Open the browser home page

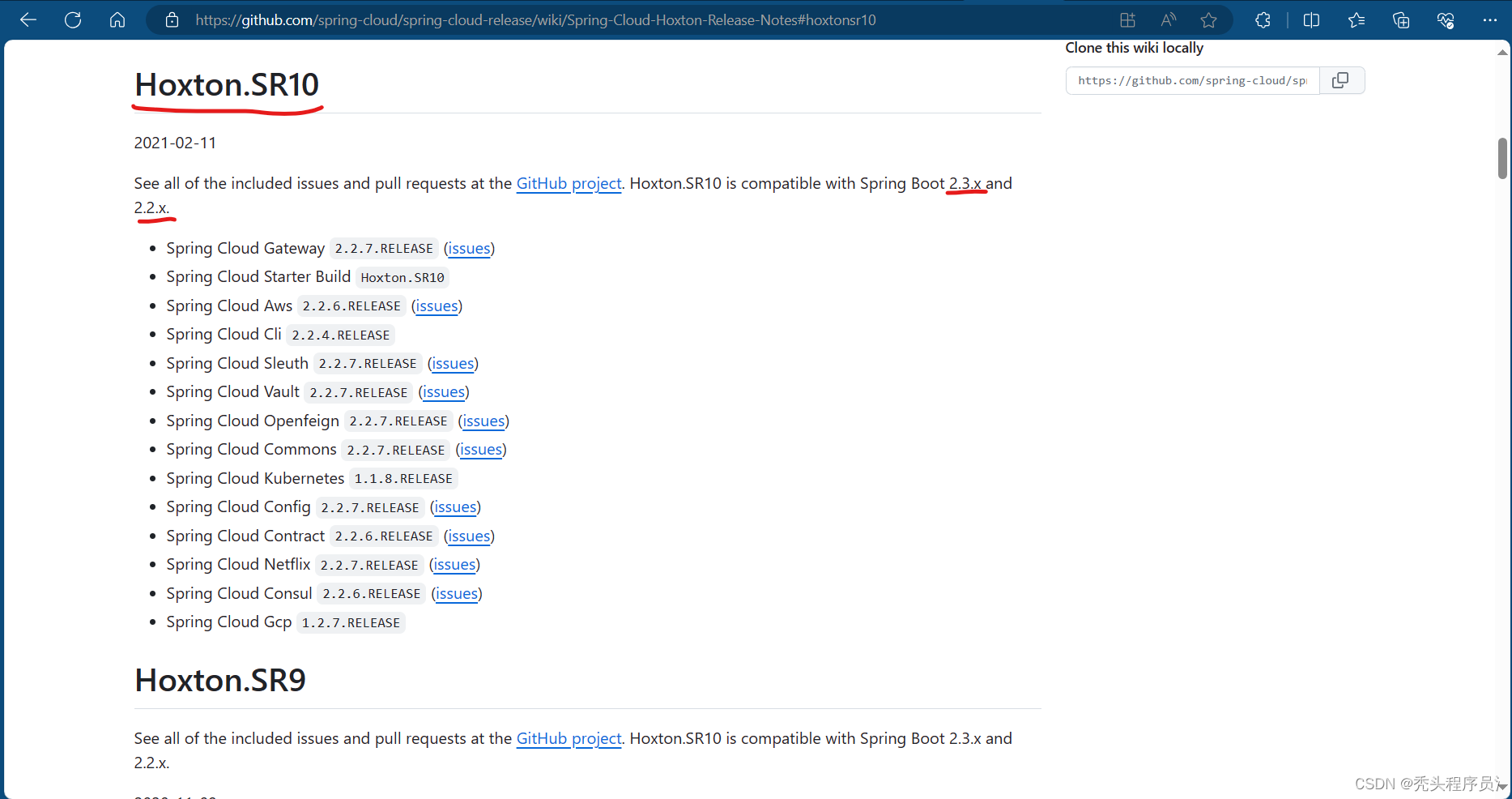click(x=117, y=20)
